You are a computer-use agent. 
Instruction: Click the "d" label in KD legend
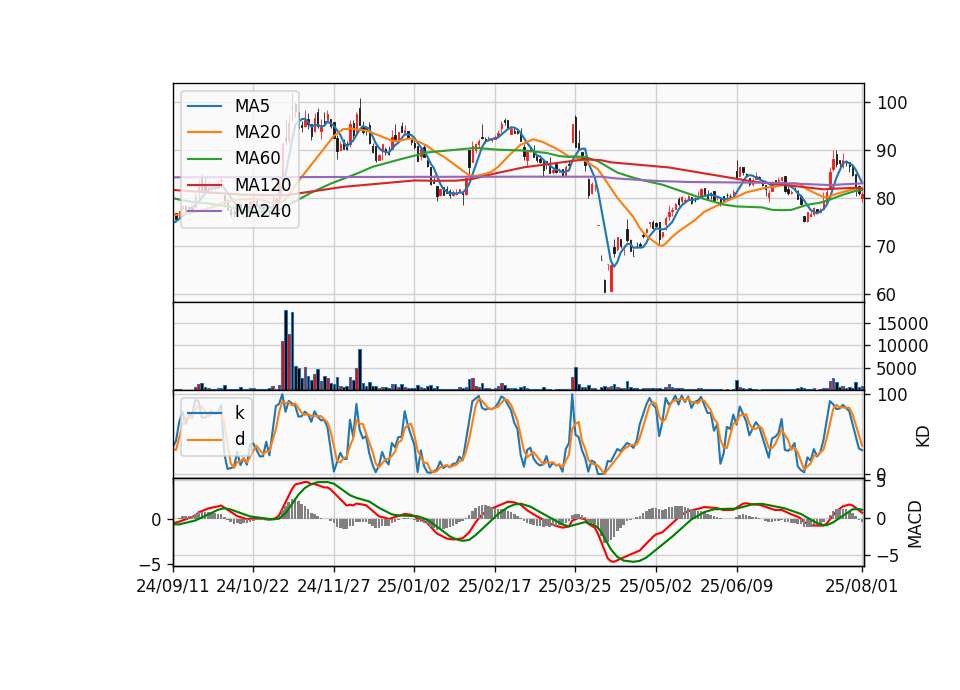239,439
